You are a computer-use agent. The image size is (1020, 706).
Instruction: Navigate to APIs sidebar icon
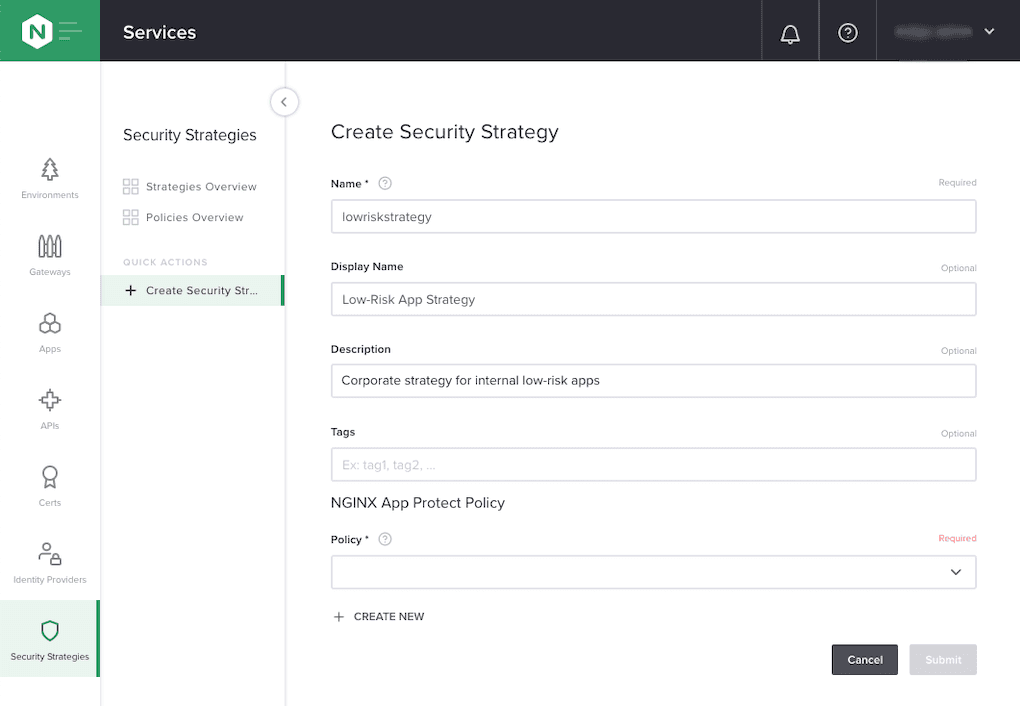point(50,409)
